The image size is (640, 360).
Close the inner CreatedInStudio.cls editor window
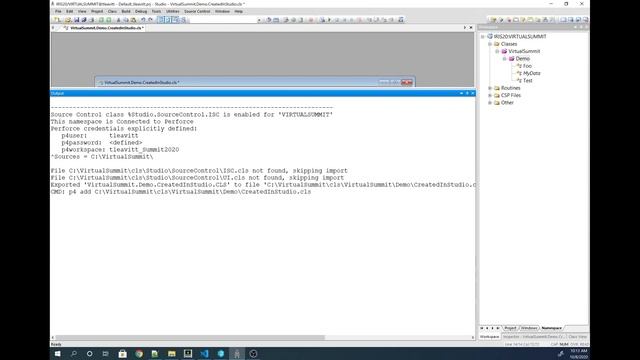[x=407, y=82]
